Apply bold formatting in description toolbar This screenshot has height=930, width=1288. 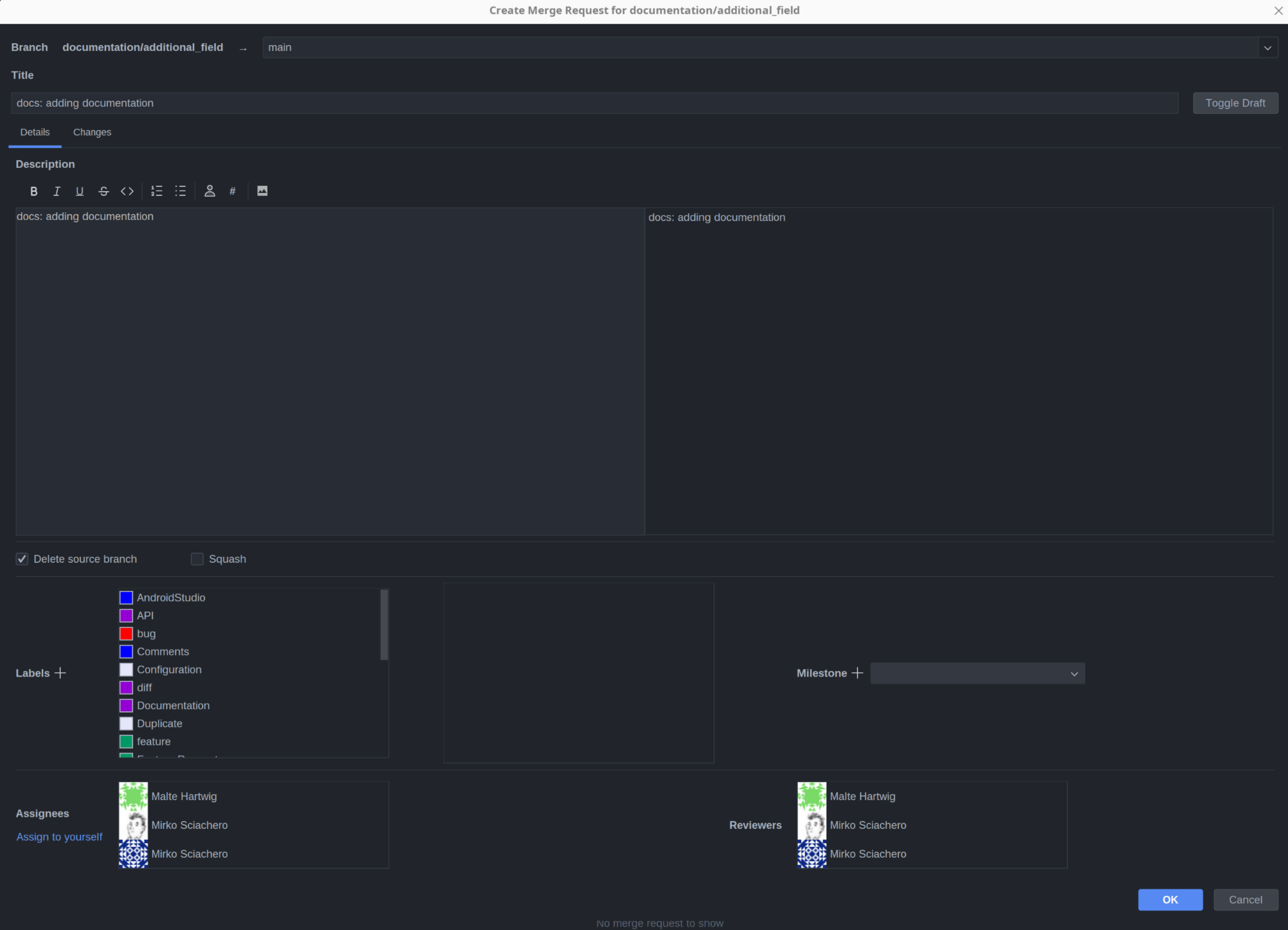(34, 191)
